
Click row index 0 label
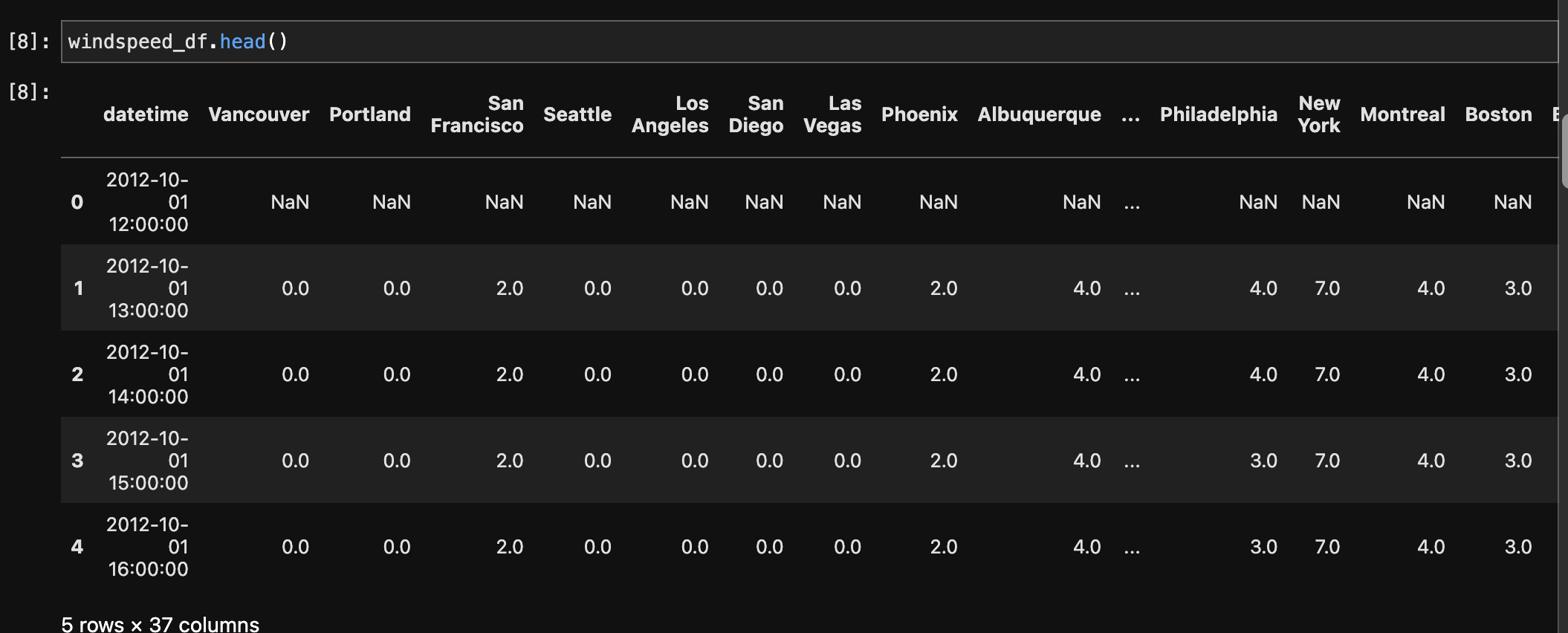(77, 202)
